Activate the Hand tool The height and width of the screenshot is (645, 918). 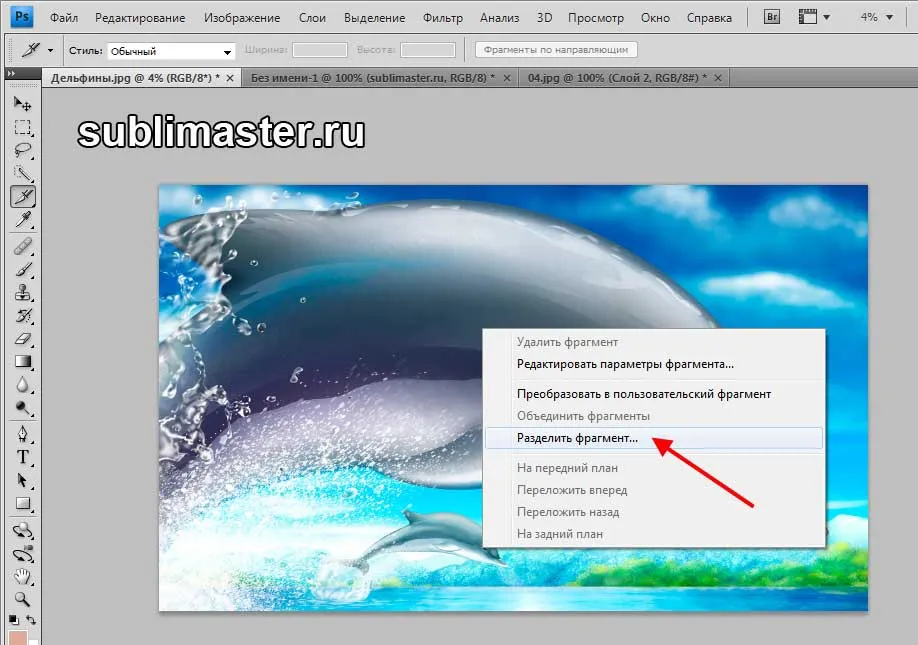click(x=22, y=576)
